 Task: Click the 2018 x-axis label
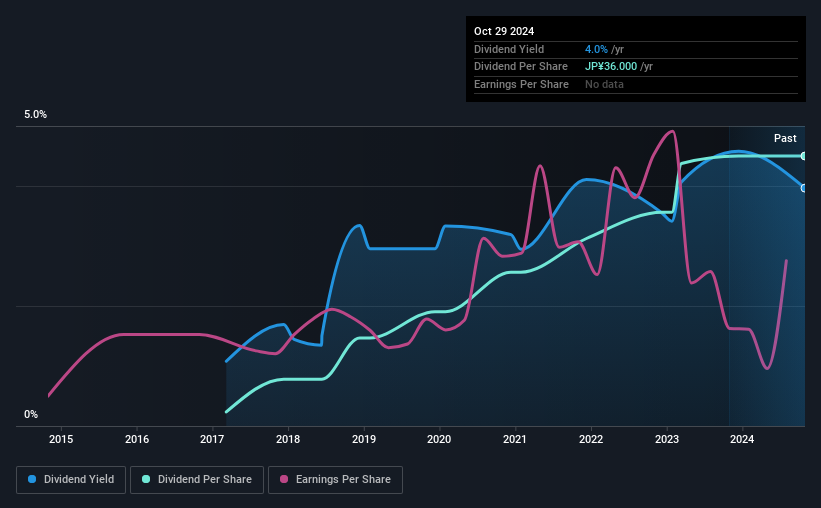(x=288, y=439)
